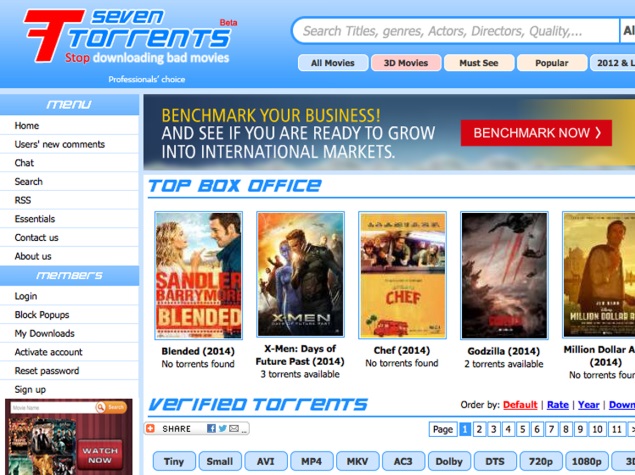Click the magnifier icon in the movie ad
This screenshot has height=475, width=635.
click(100, 407)
